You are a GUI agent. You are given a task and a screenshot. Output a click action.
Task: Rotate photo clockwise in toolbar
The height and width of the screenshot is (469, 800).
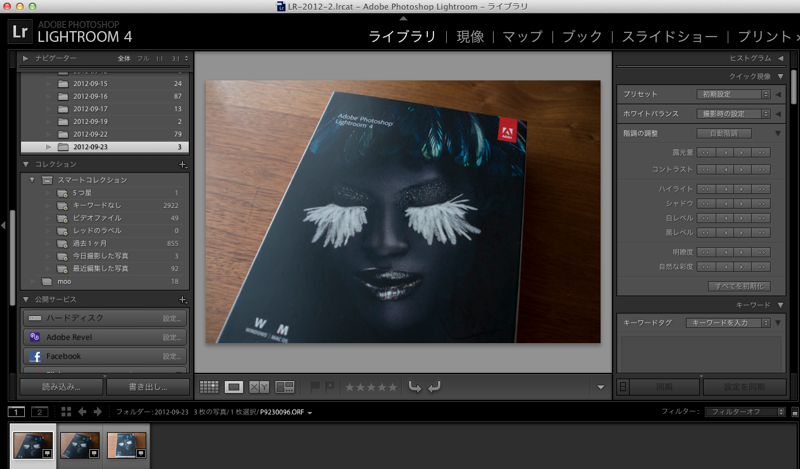434,387
